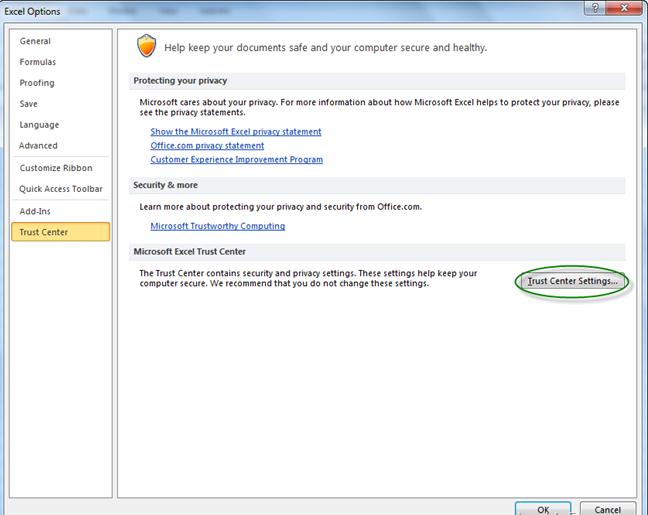Screen dimensions: 648x515
Task: Open Customer Experience Improvement Program link
Action: click(x=236, y=160)
